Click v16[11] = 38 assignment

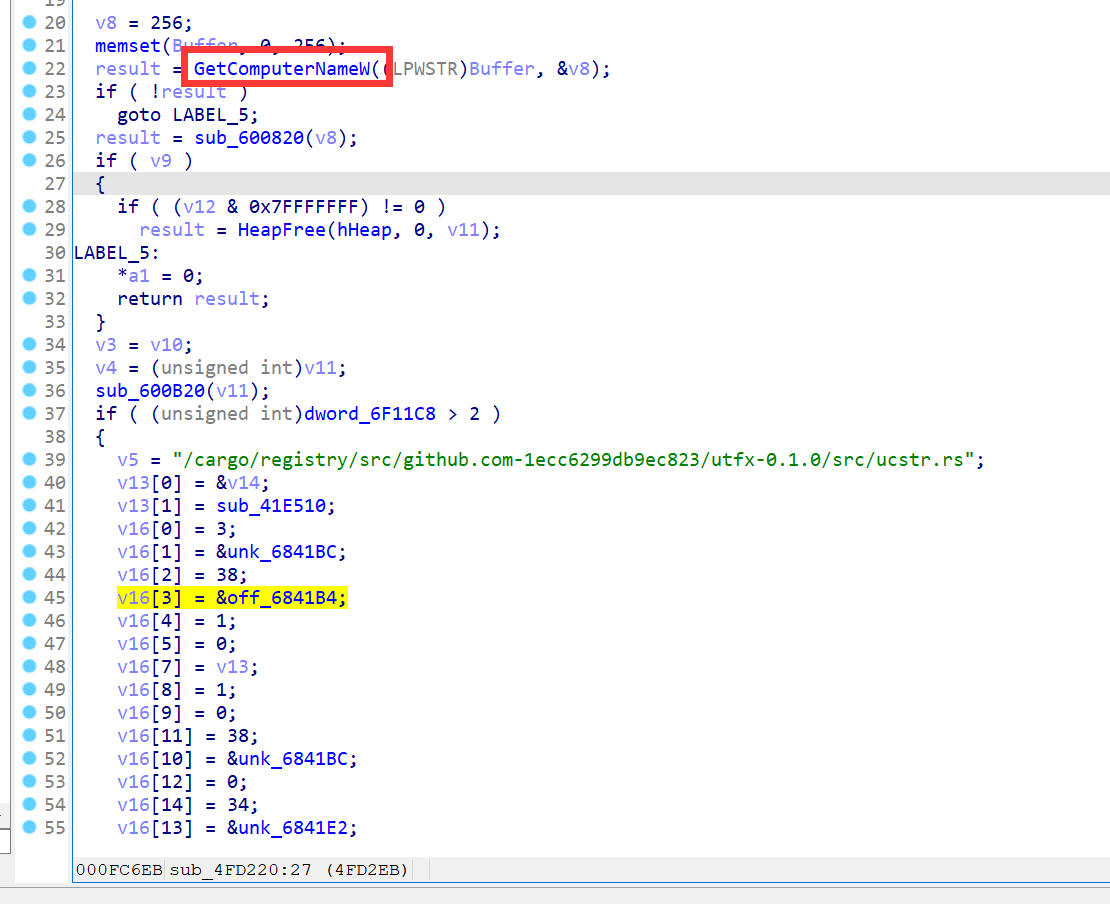[x=188, y=736]
